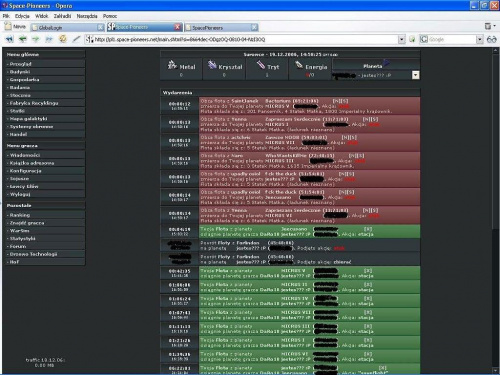Screen dimensions: 500x375
Task: Close the GlobalLogin tab
Action: coord(100,27)
